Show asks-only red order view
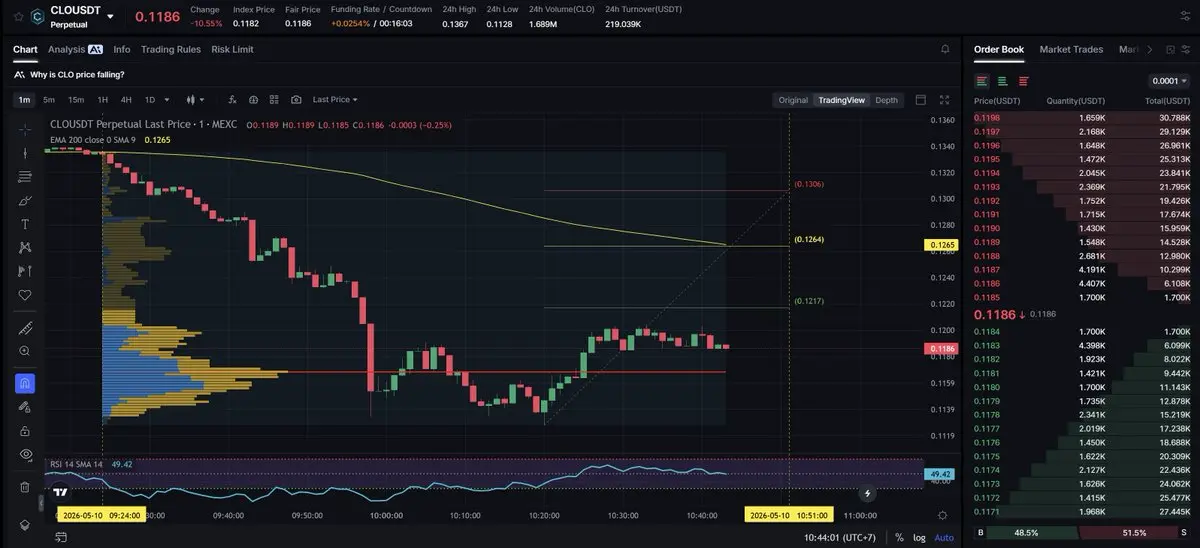Screen dimensions: 1200x548 coord(1023,81)
